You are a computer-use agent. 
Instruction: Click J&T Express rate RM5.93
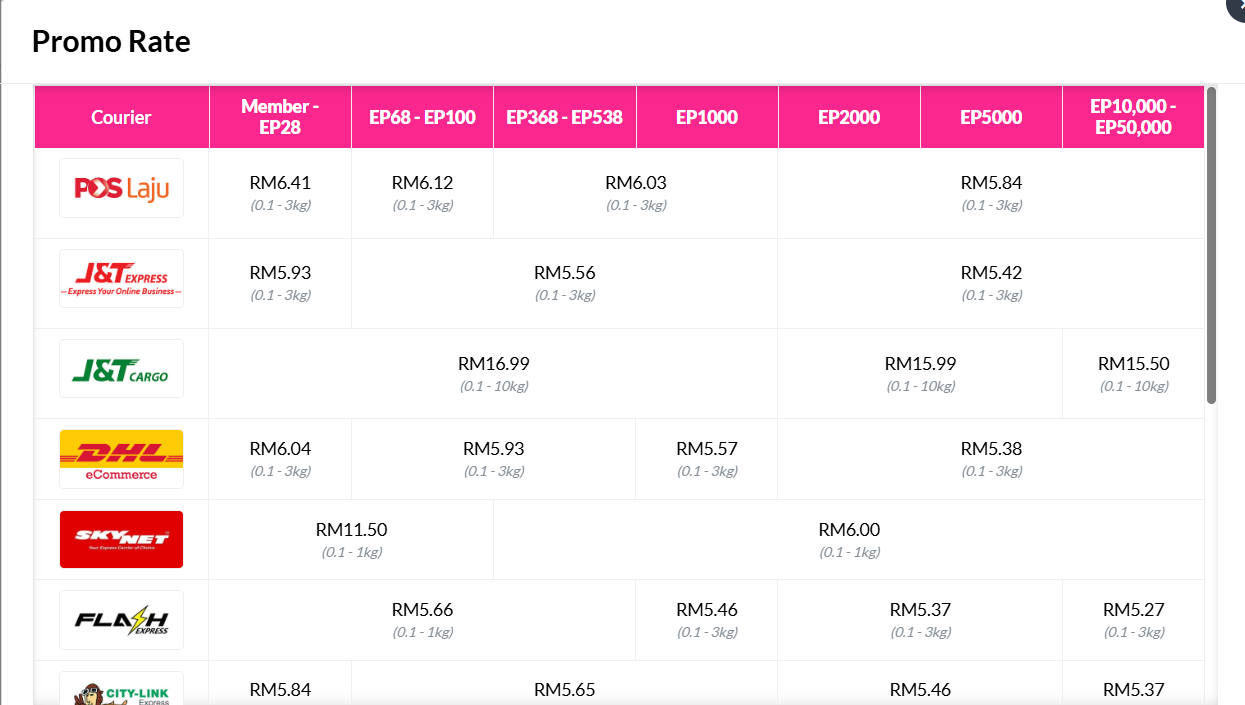[x=280, y=273]
